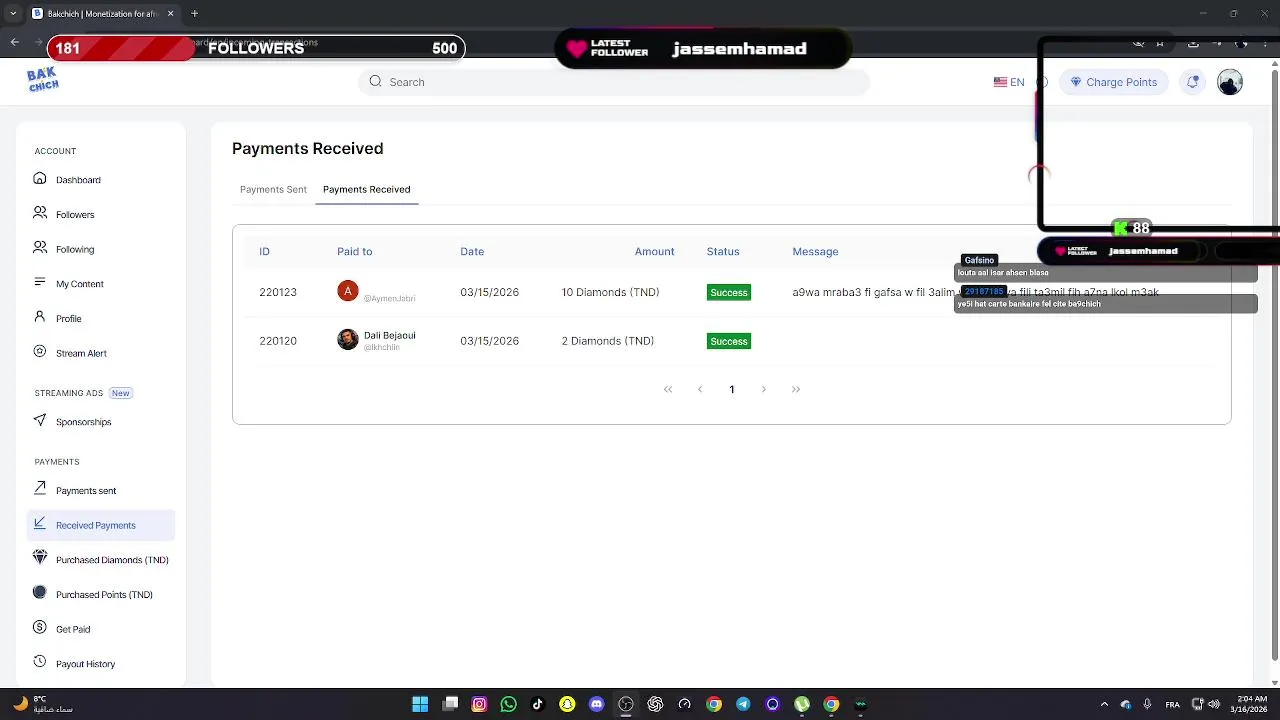Open ChatGPT from the taskbar
Screen dimensions: 1280x720
tap(655, 704)
